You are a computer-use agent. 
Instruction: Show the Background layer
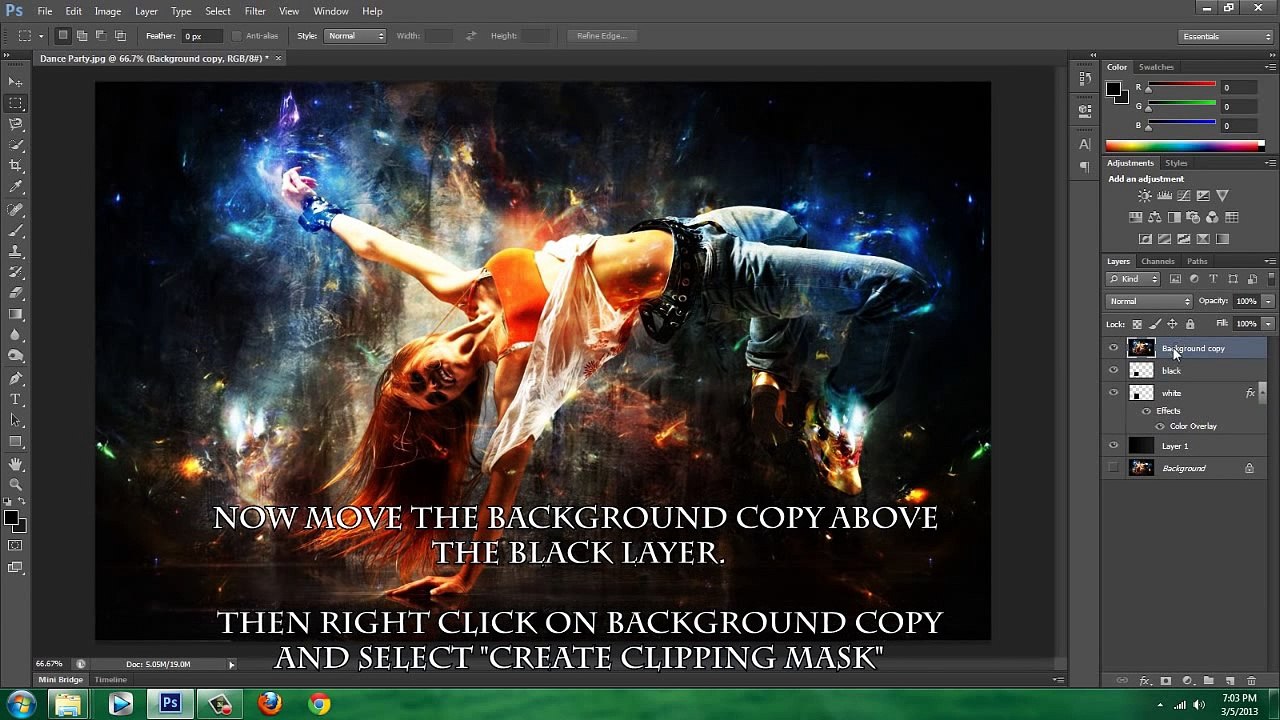1113,468
